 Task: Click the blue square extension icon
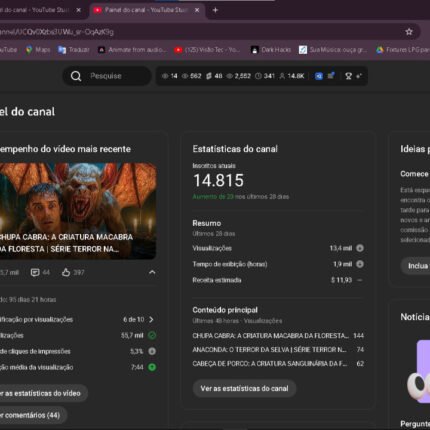319,76
